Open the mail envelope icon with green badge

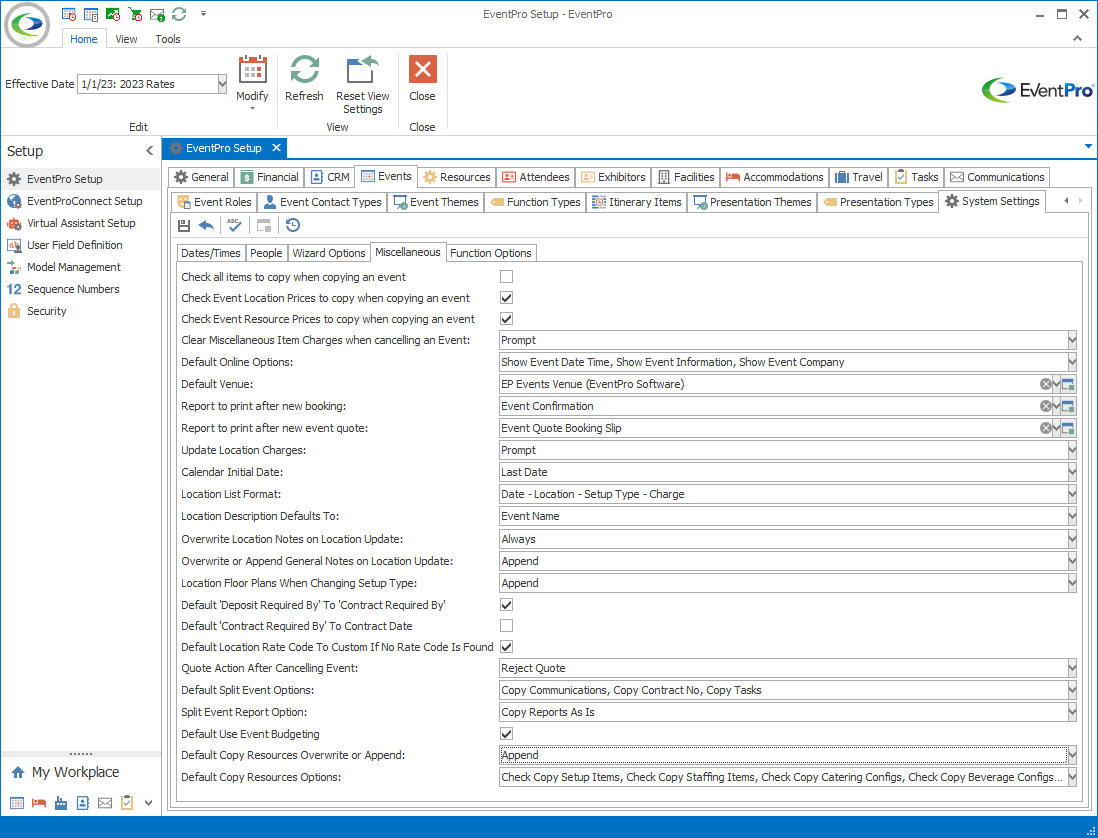click(x=158, y=14)
